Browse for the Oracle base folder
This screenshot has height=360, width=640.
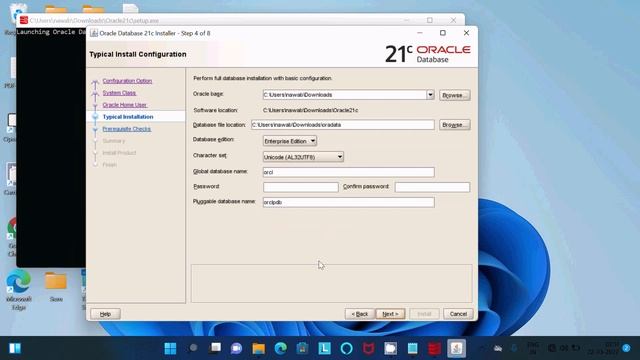click(x=455, y=95)
